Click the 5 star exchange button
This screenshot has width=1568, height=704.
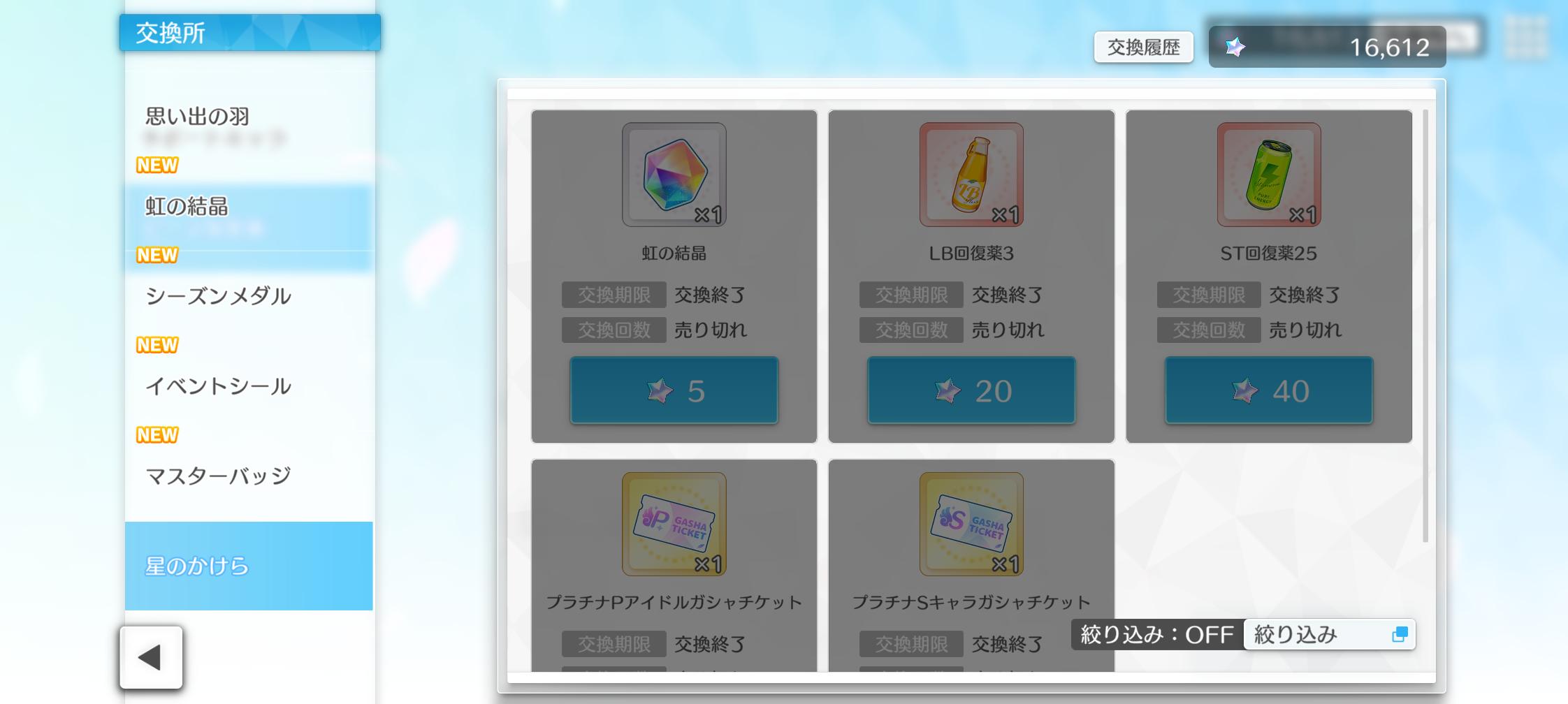click(x=674, y=390)
